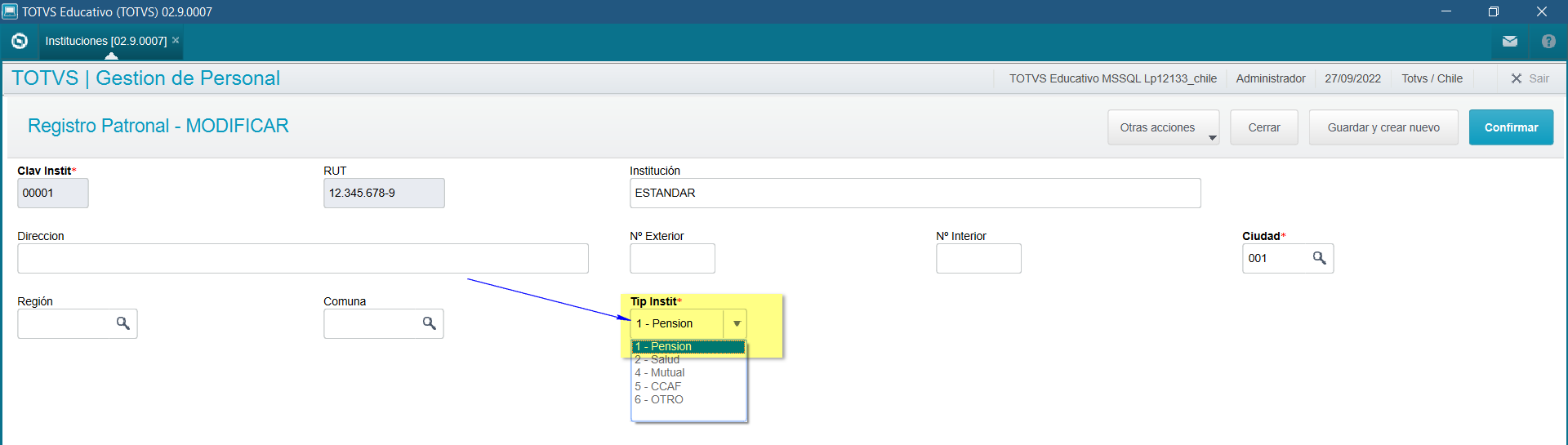1568x445 pixels.
Task: Click the Confirmar button
Action: [1511, 127]
